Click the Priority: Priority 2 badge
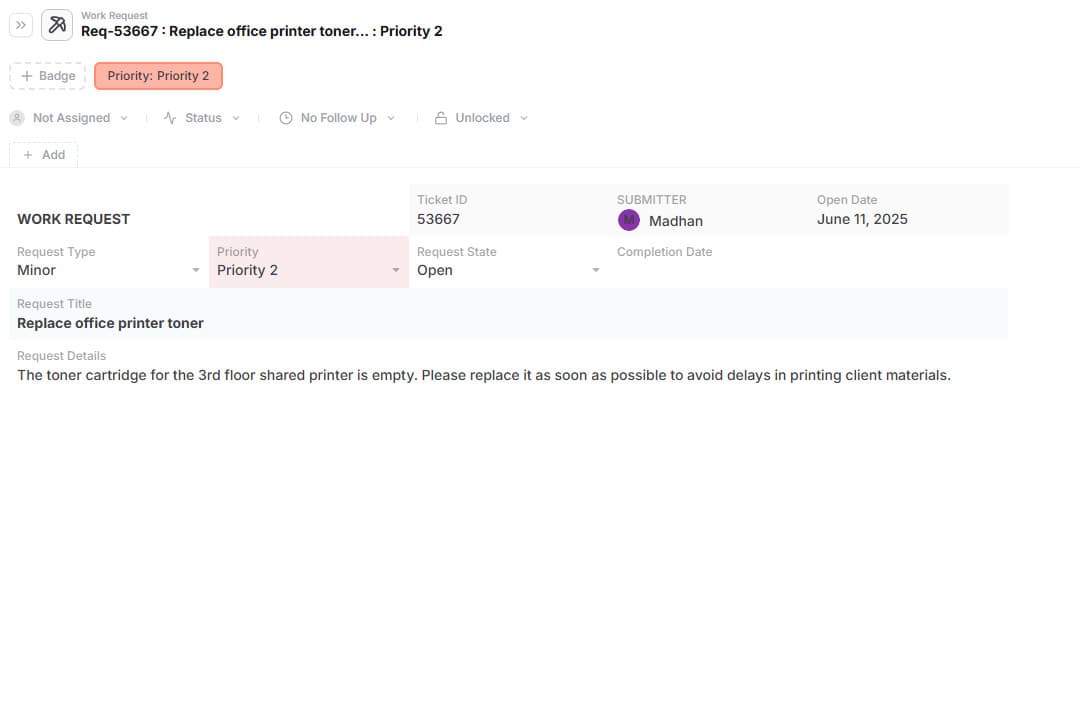1080x720 pixels. (158, 76)
